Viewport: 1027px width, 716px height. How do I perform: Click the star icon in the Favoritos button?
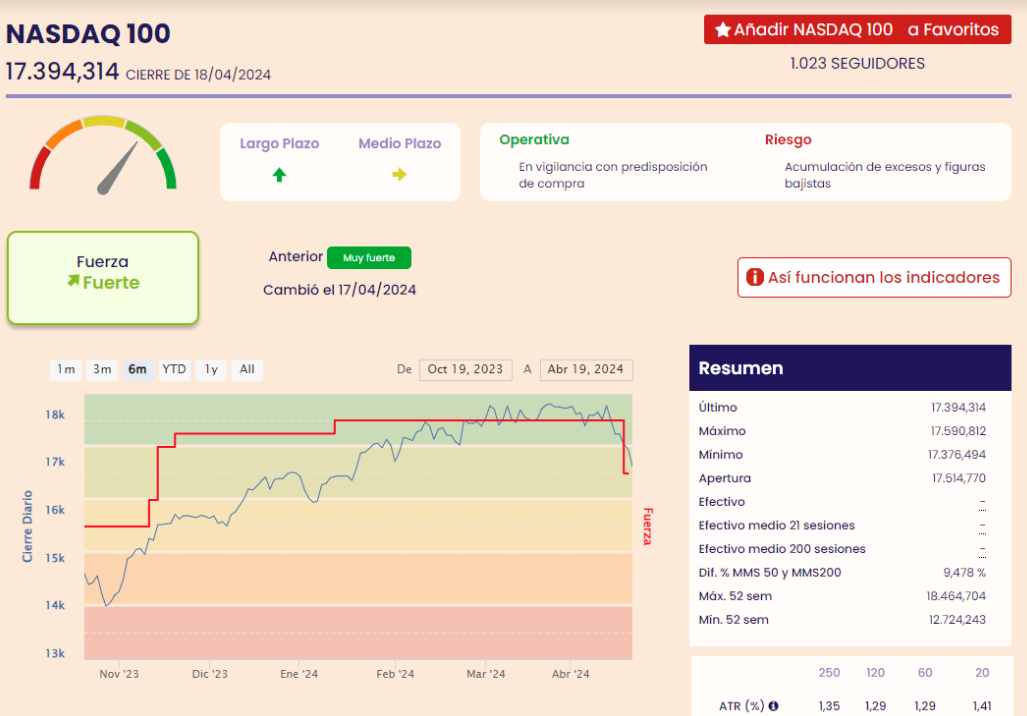722,29
